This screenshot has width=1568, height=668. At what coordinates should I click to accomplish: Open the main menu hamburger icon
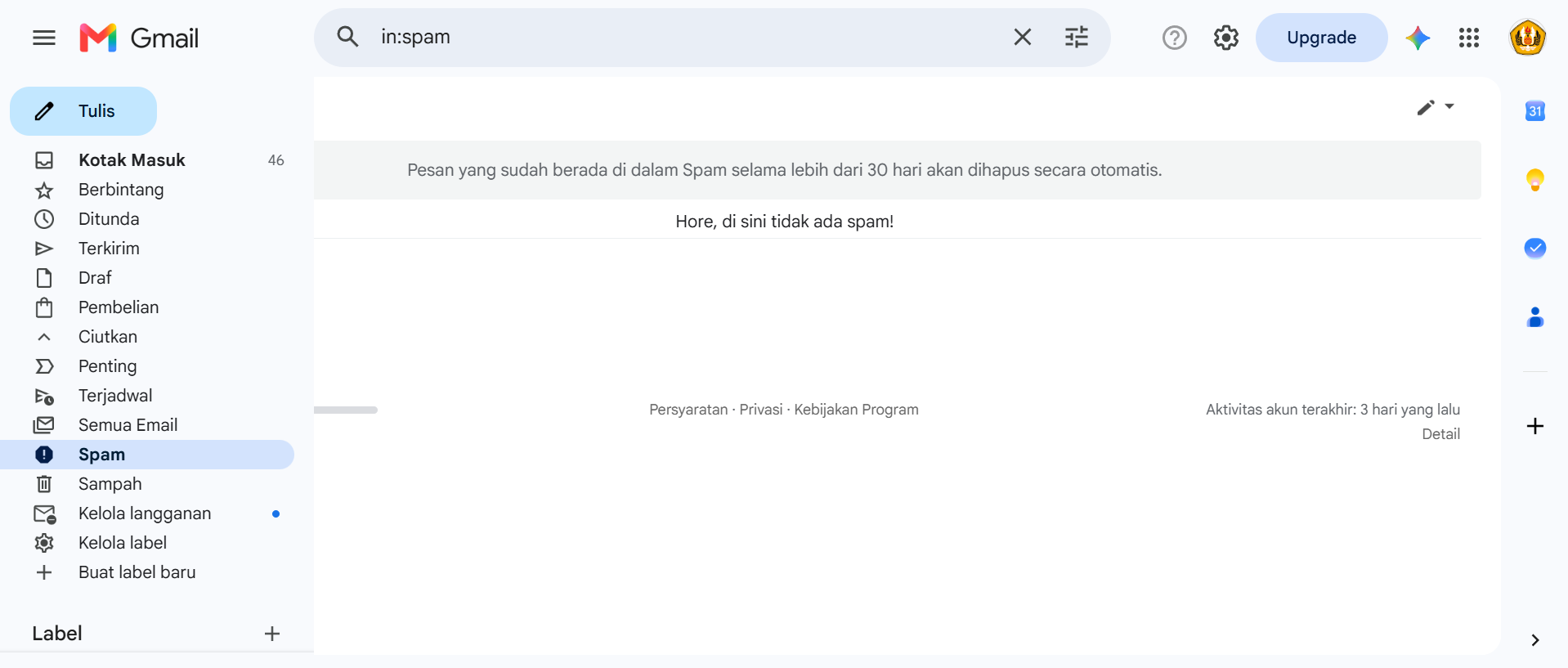(44, 38)
